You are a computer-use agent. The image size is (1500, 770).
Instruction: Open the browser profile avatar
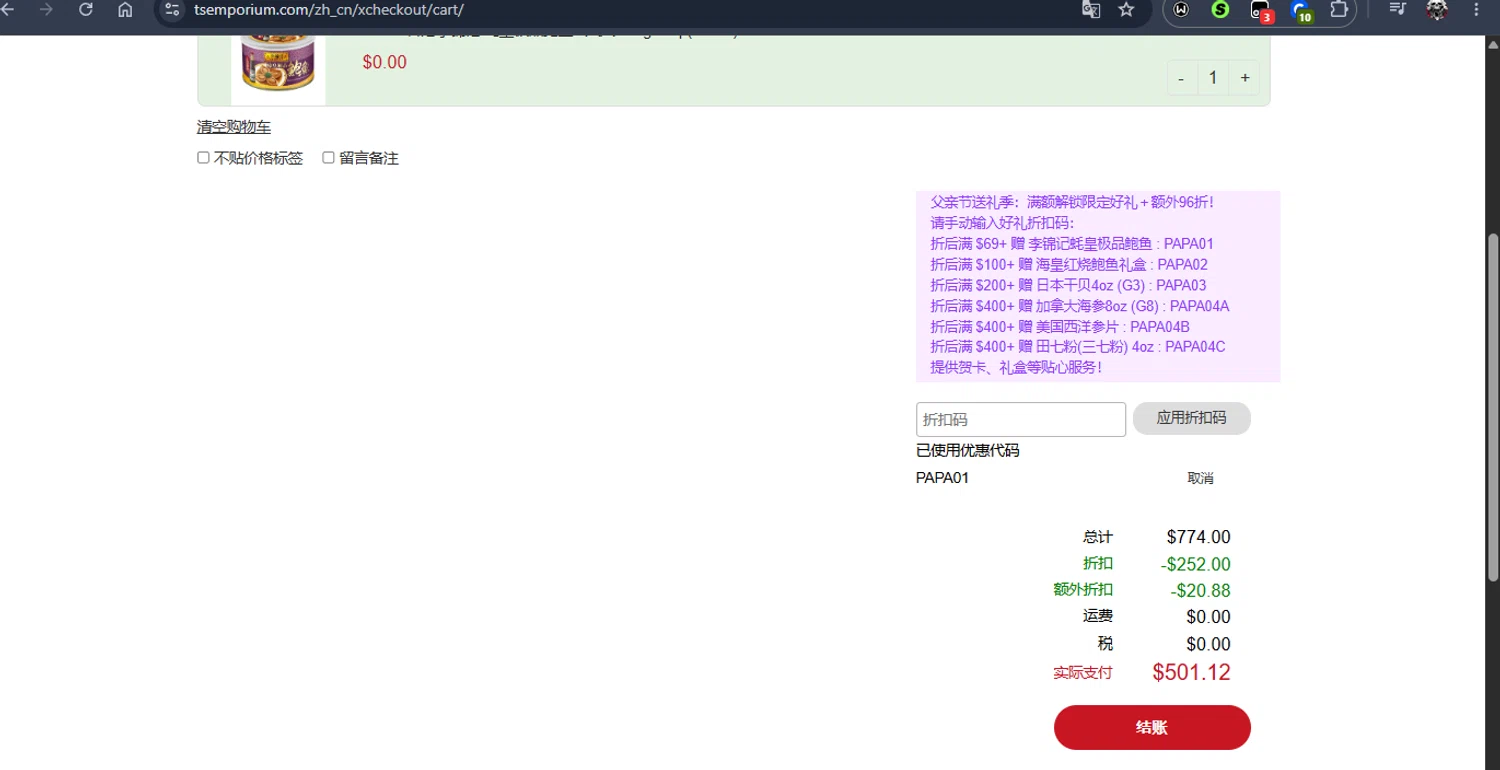[x=1437, y=9]
